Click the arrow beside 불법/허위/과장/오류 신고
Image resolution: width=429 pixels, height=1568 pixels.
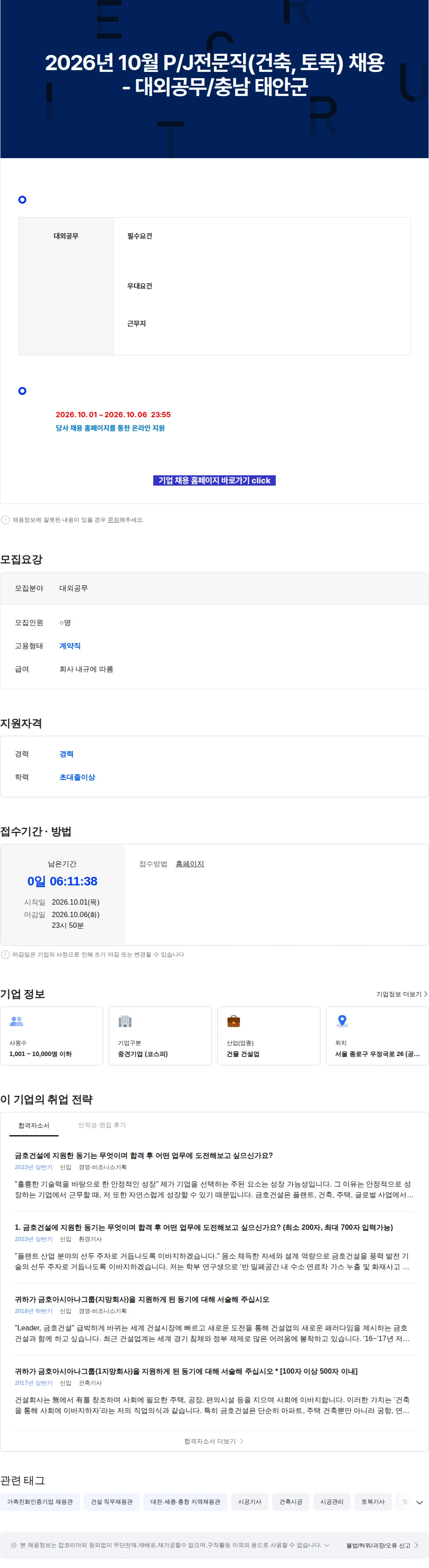416,1545
